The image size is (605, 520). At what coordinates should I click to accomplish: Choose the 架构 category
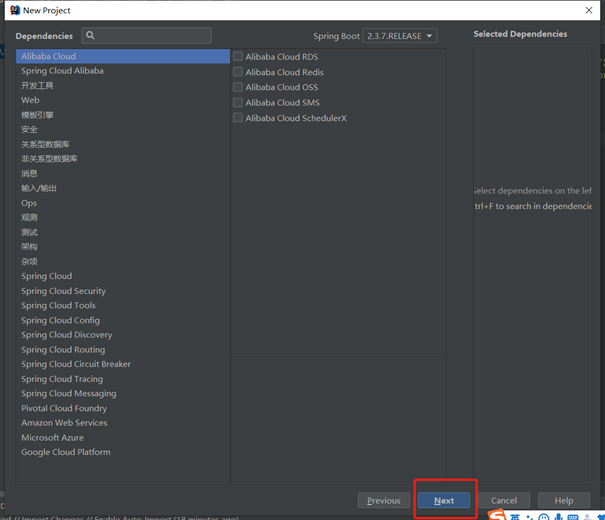pos(123,247)
